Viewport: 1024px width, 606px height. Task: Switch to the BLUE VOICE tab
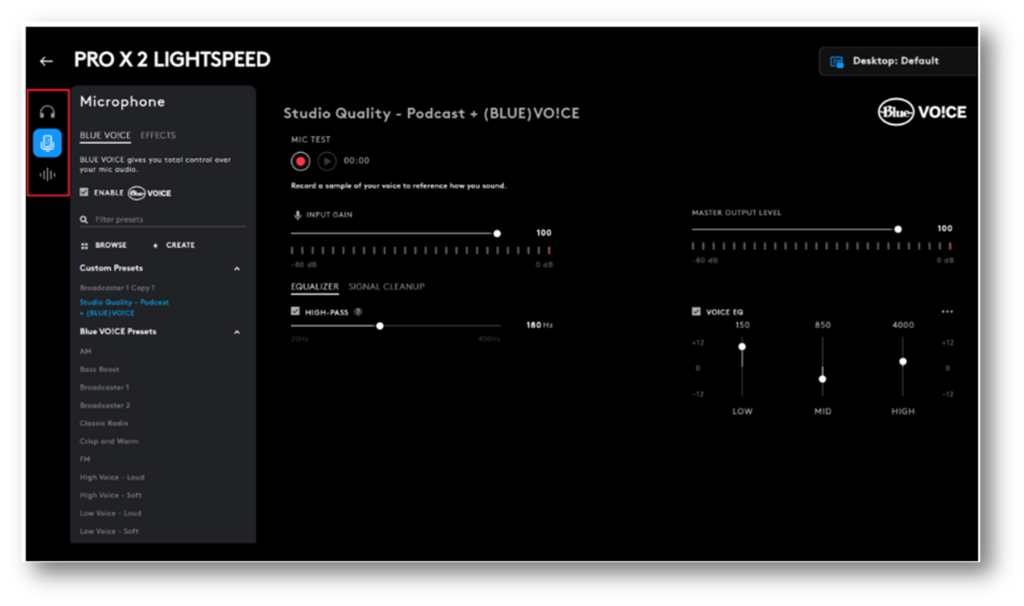coord(105,135)
